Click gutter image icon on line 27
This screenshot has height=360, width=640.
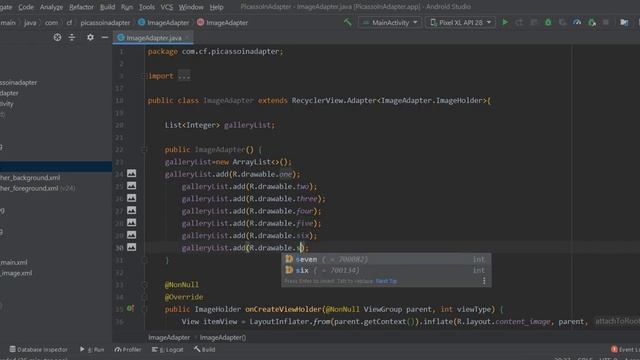(x=131, y=210)
